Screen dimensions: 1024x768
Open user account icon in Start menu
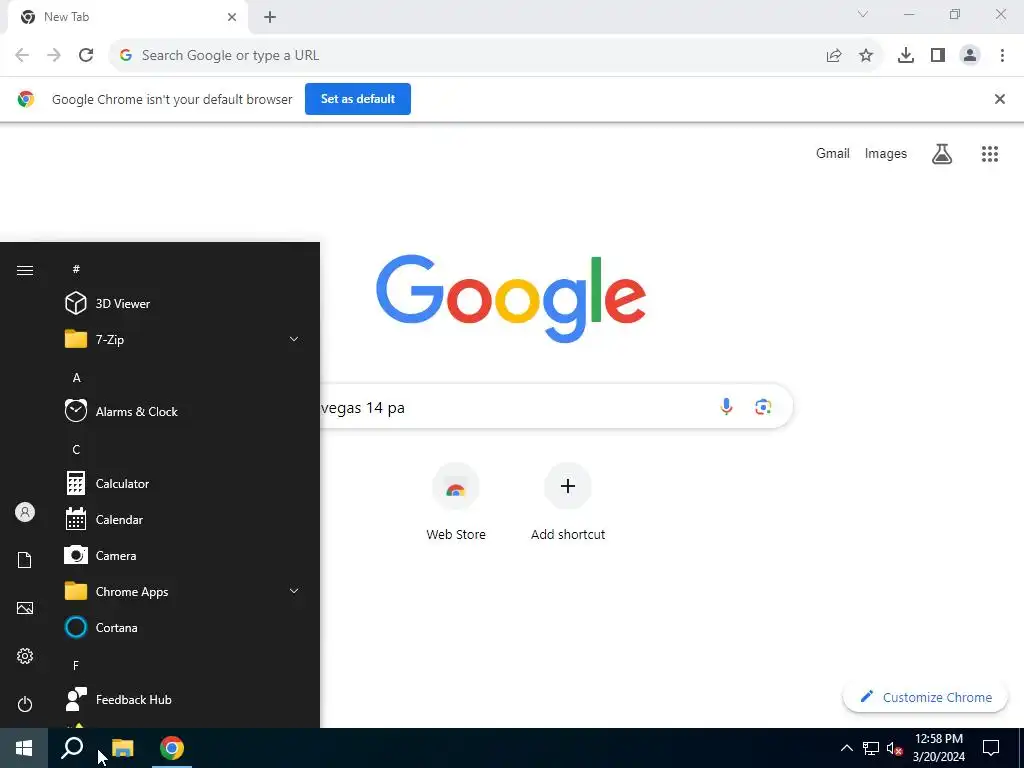pos(25,512)
